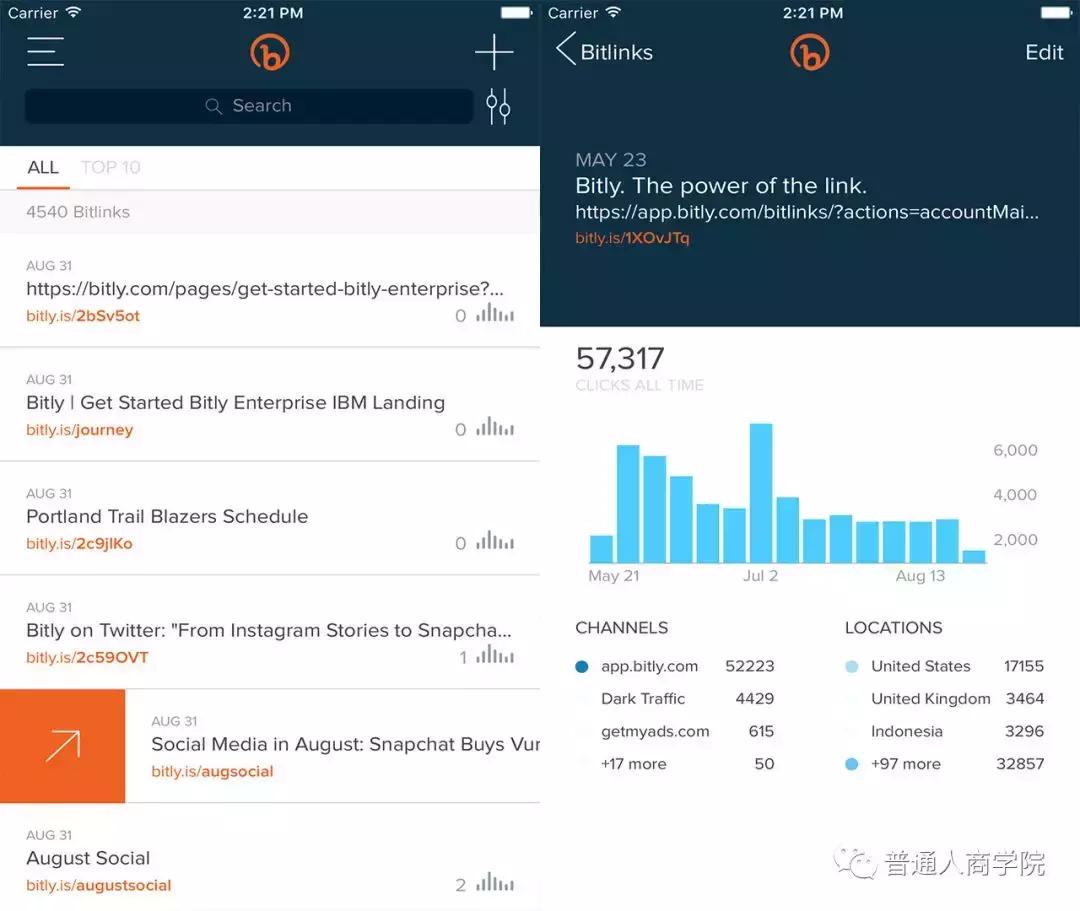Viewport: 1080px width, 911px height.
Task: Tap the last short bar after Aug 13
Action: coord(973,556)
